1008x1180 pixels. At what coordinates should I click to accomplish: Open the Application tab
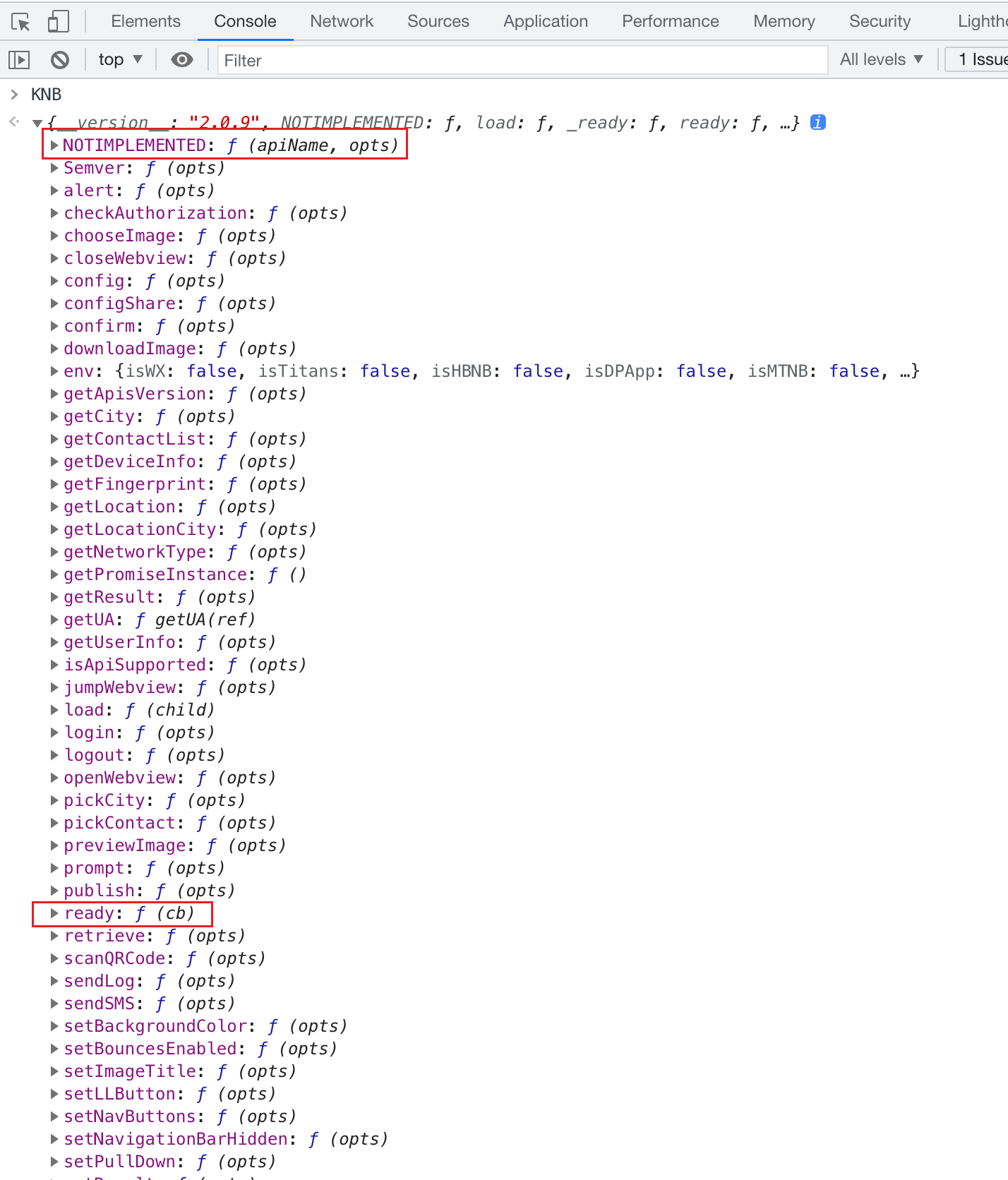tap(545, 21)
